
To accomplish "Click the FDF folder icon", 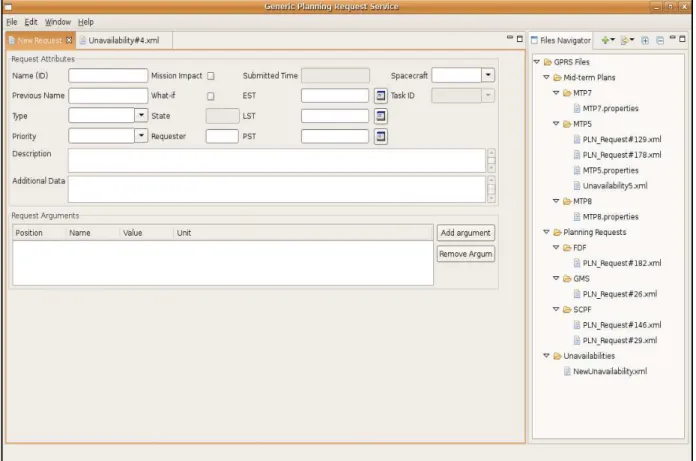I will pyautogui.click(x=567, y=248).
